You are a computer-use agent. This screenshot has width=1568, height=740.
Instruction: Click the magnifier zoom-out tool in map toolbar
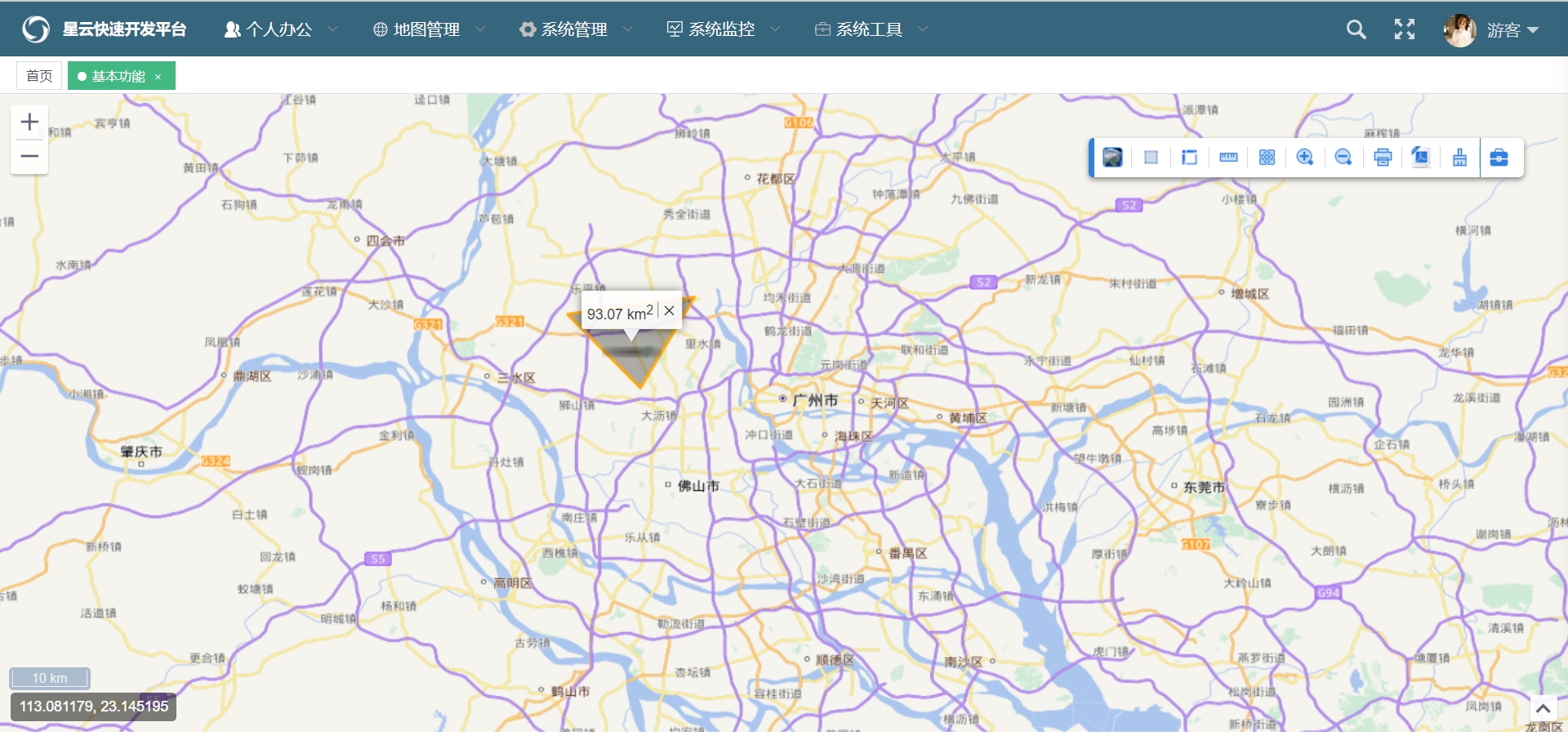click(x=1343, y=158)
